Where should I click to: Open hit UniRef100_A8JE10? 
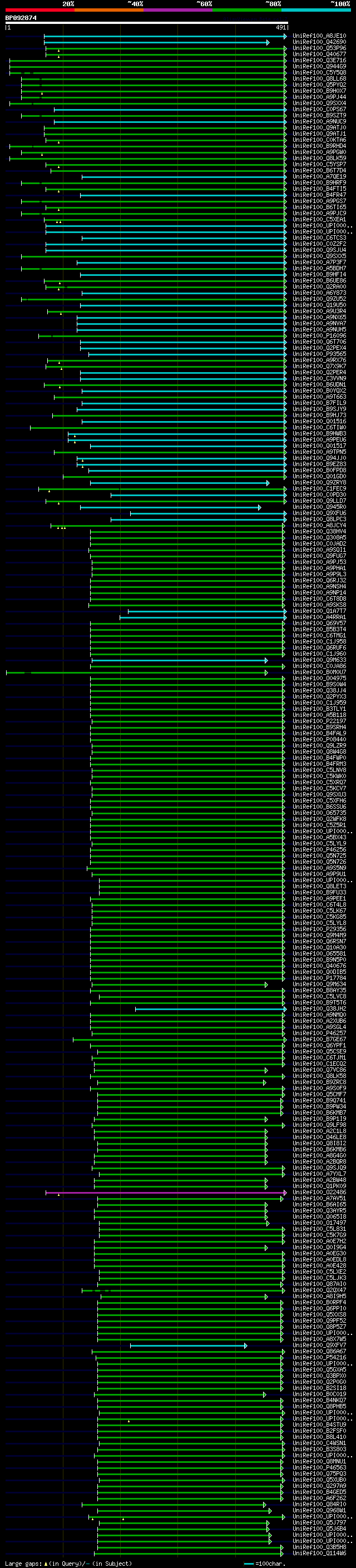tap(319, 36)
